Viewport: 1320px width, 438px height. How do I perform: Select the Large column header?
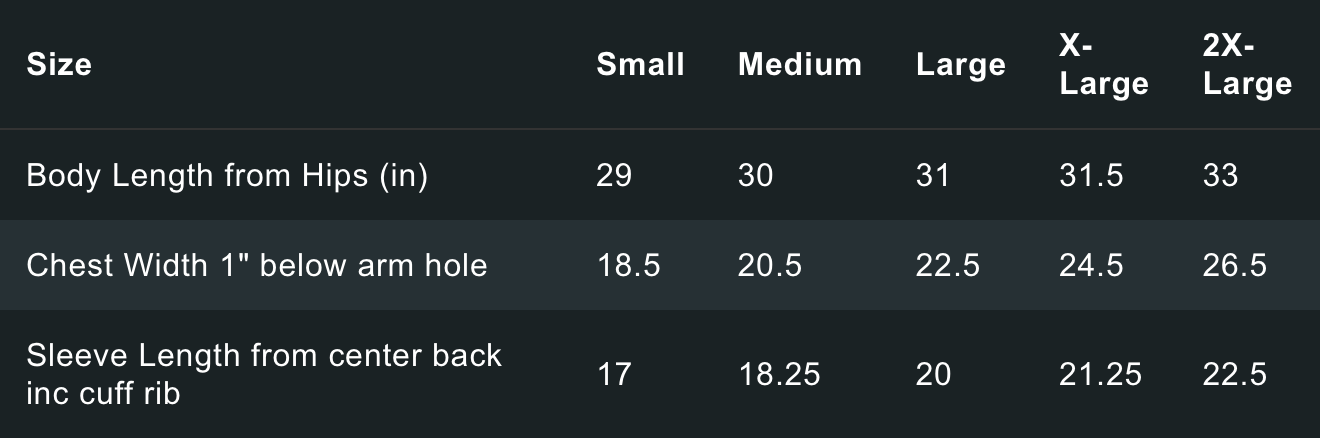pos(960,65)
